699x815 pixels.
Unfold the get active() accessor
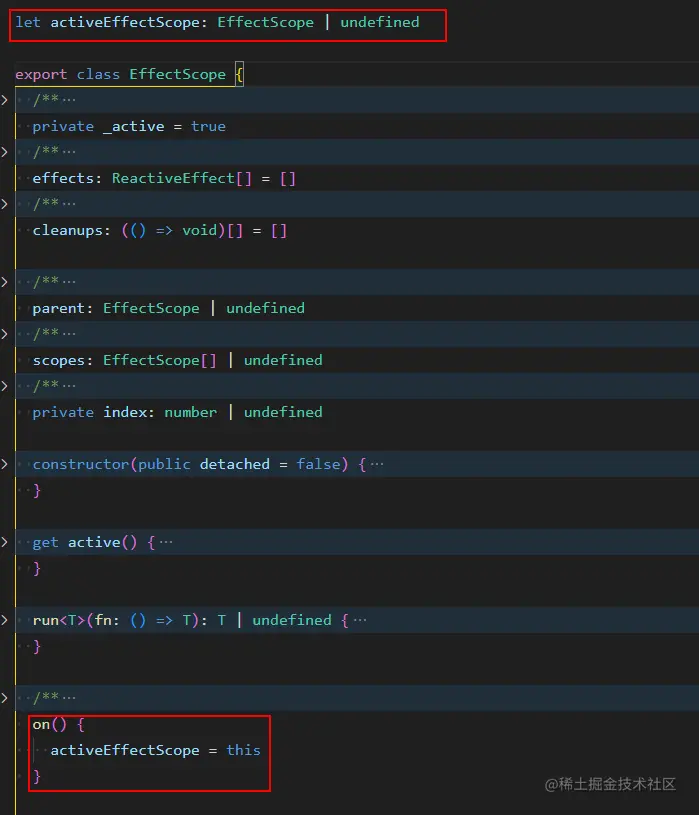pos(5,542)
